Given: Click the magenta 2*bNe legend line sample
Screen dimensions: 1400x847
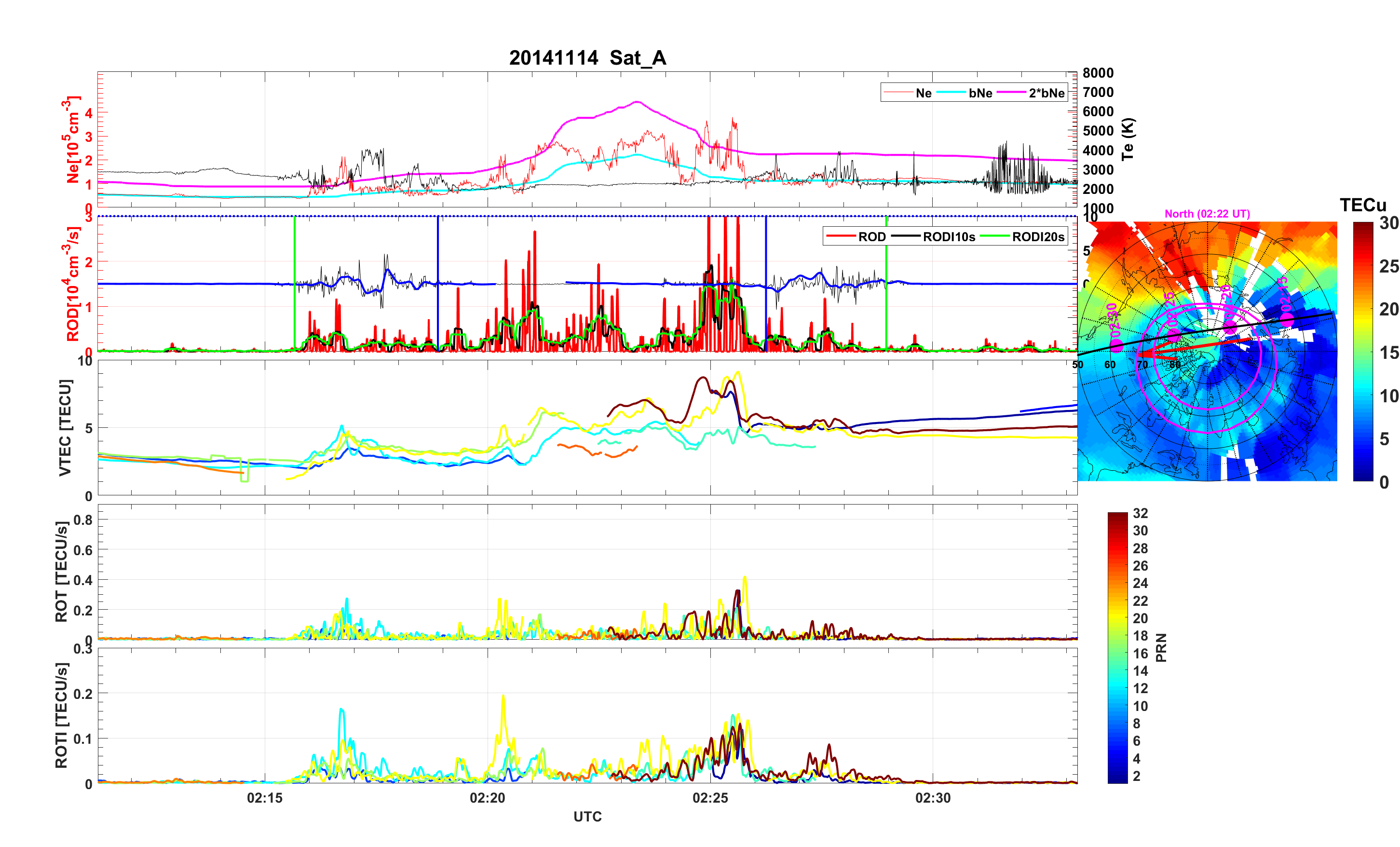Looking at the screenshot, I should (1011, 93).
